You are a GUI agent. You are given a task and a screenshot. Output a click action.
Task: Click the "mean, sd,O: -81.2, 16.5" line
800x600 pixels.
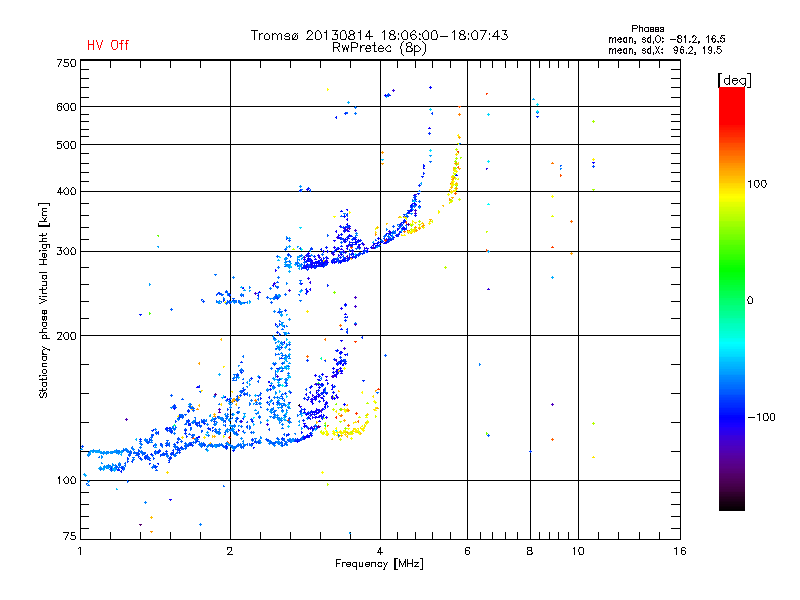click(x=666, y=39)
